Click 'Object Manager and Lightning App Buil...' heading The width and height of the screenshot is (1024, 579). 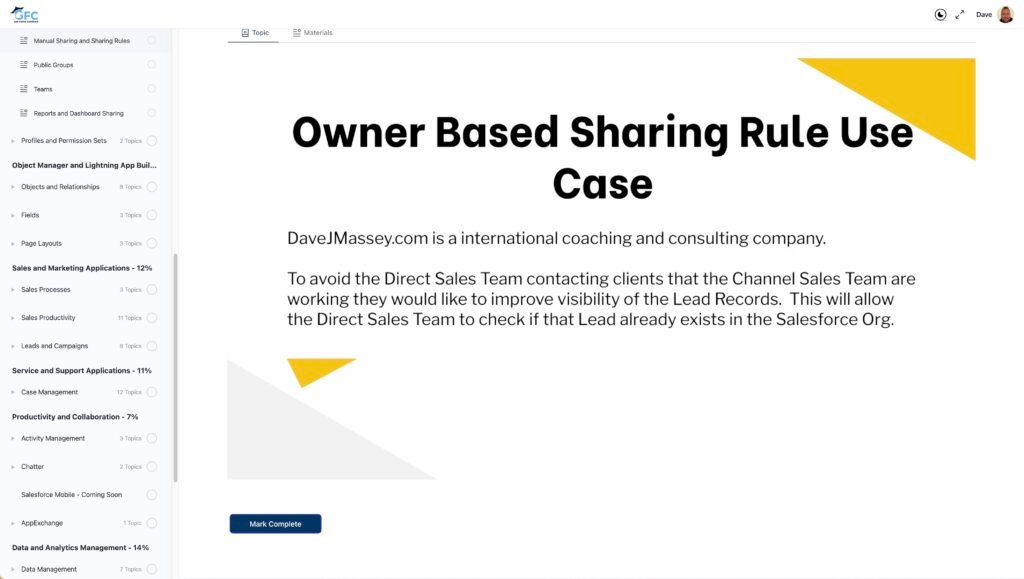coord(84,165)
